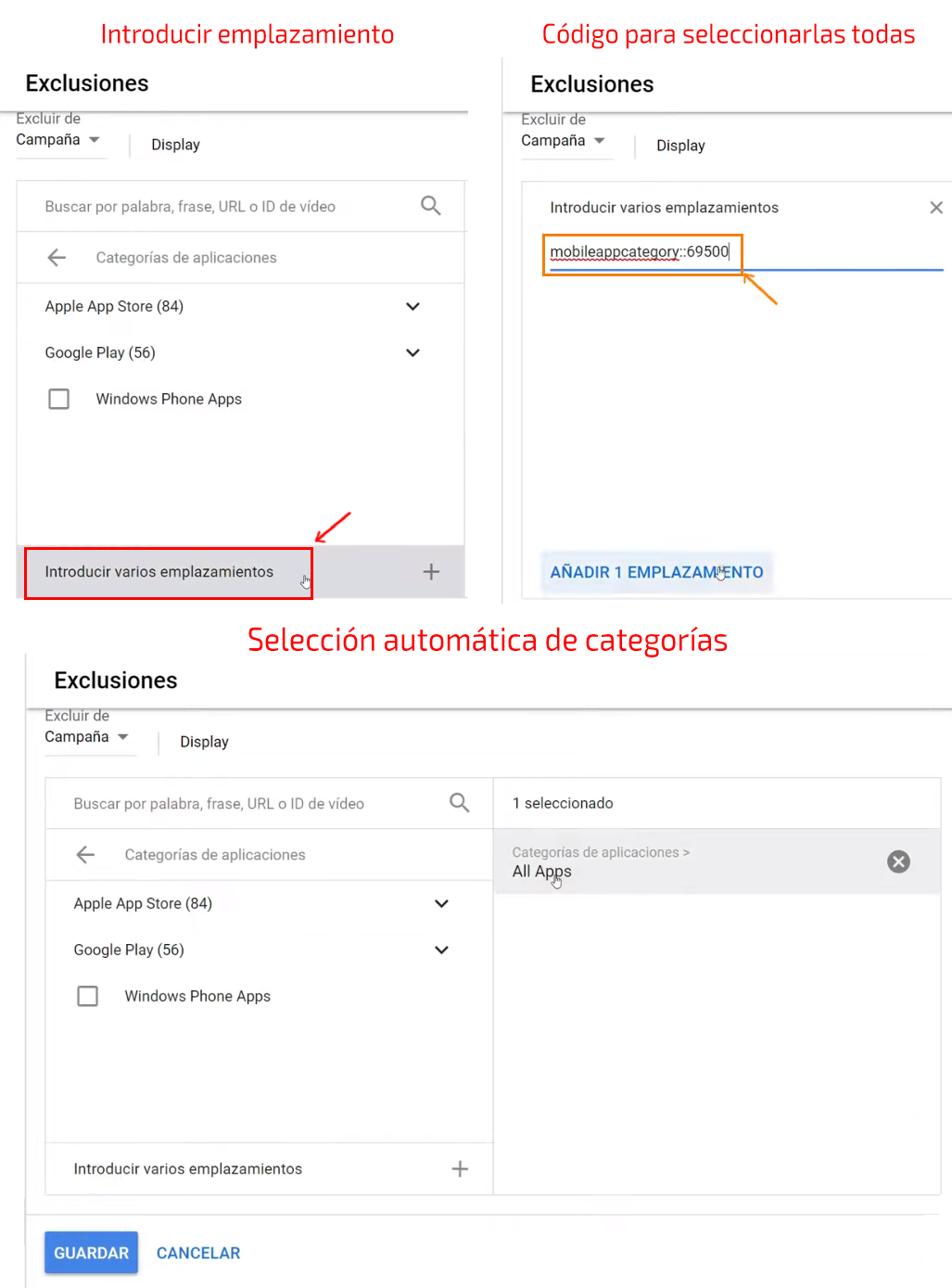Open Campaña dropdown in bottom panel

[x=87, y=737]
